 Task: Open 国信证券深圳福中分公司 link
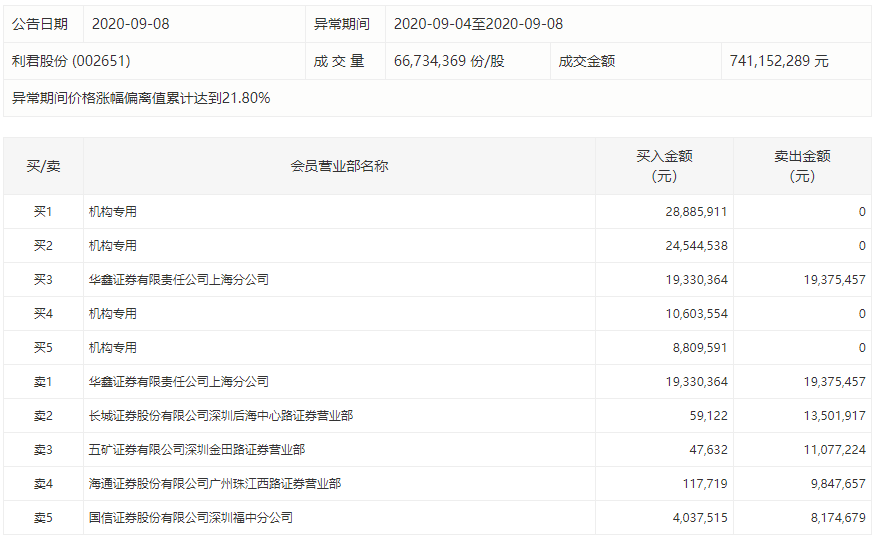(191, 518)
